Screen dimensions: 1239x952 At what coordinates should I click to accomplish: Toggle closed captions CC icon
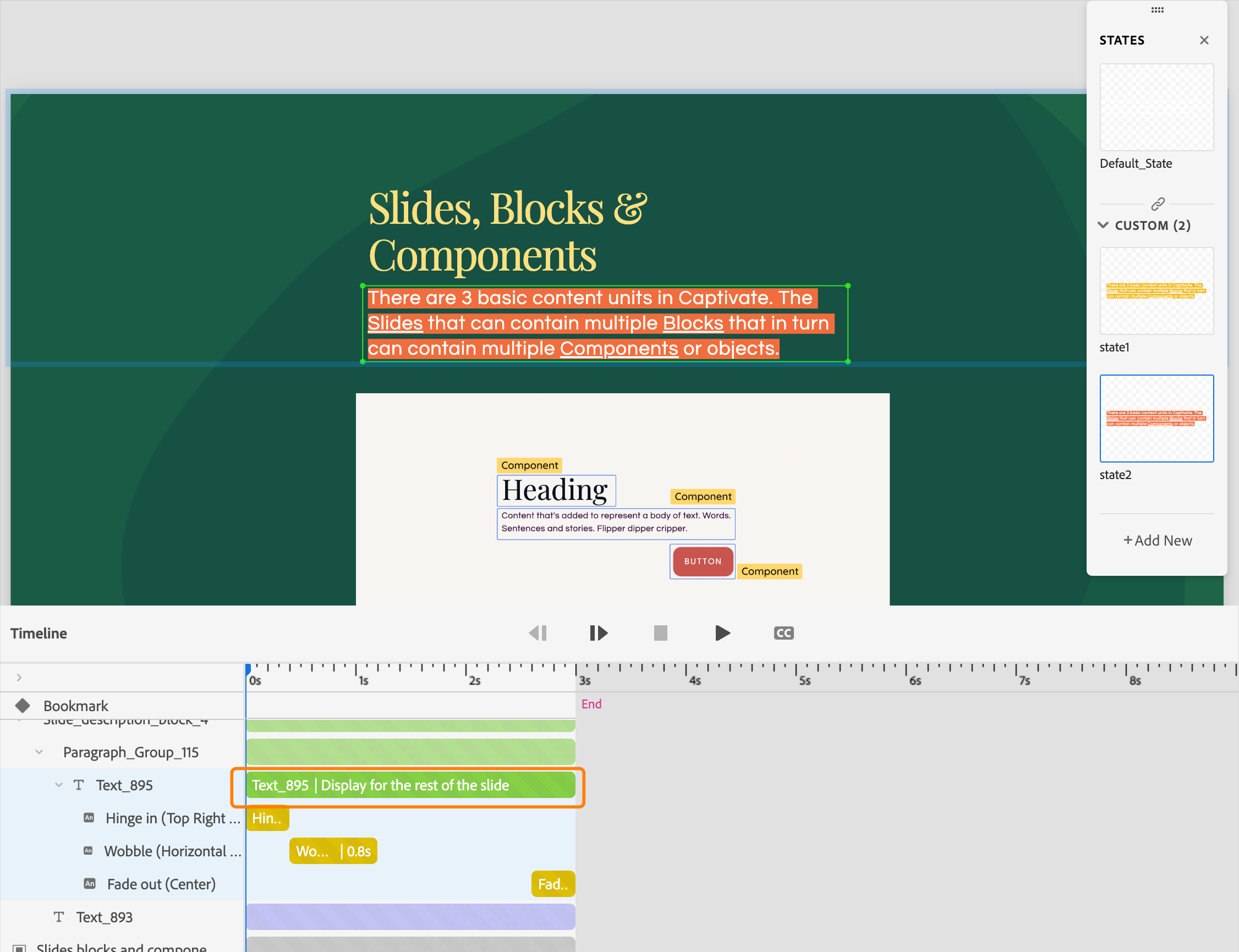[783, 633]
